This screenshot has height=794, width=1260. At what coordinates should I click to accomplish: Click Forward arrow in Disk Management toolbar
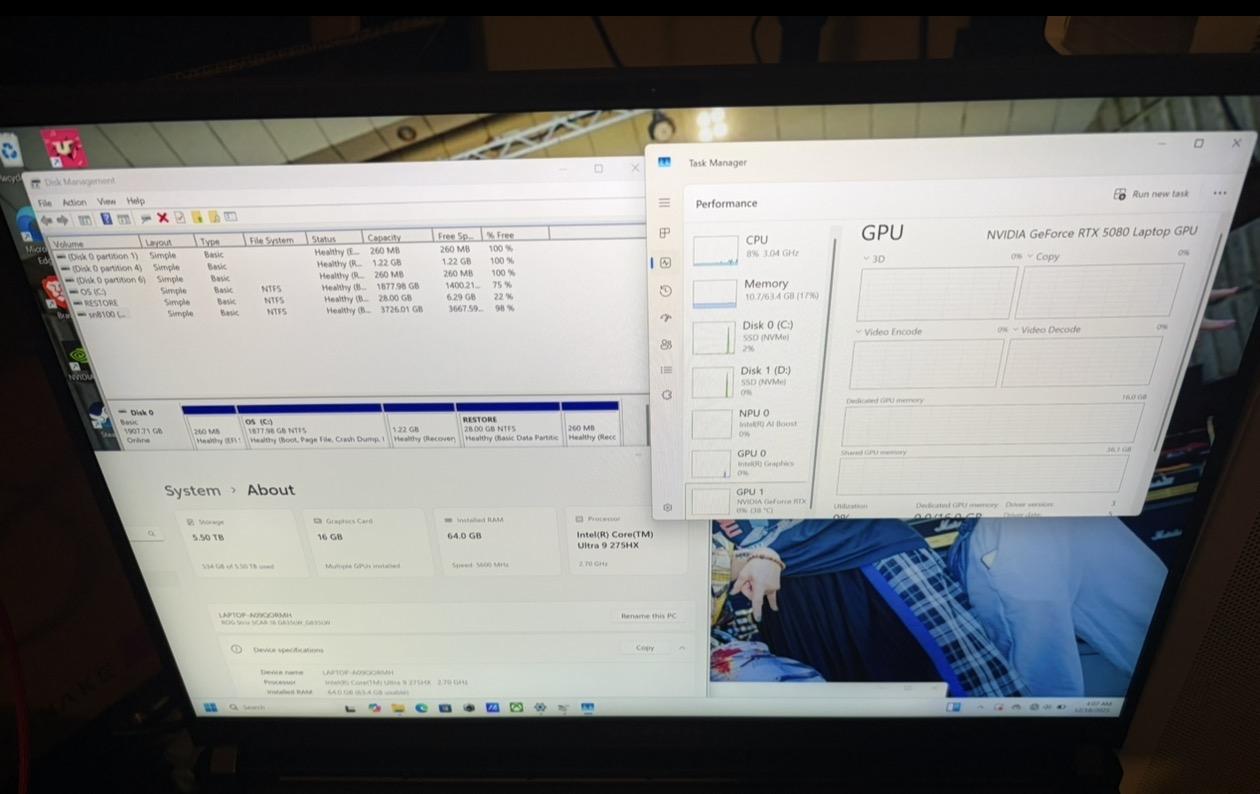pos(62,220)
